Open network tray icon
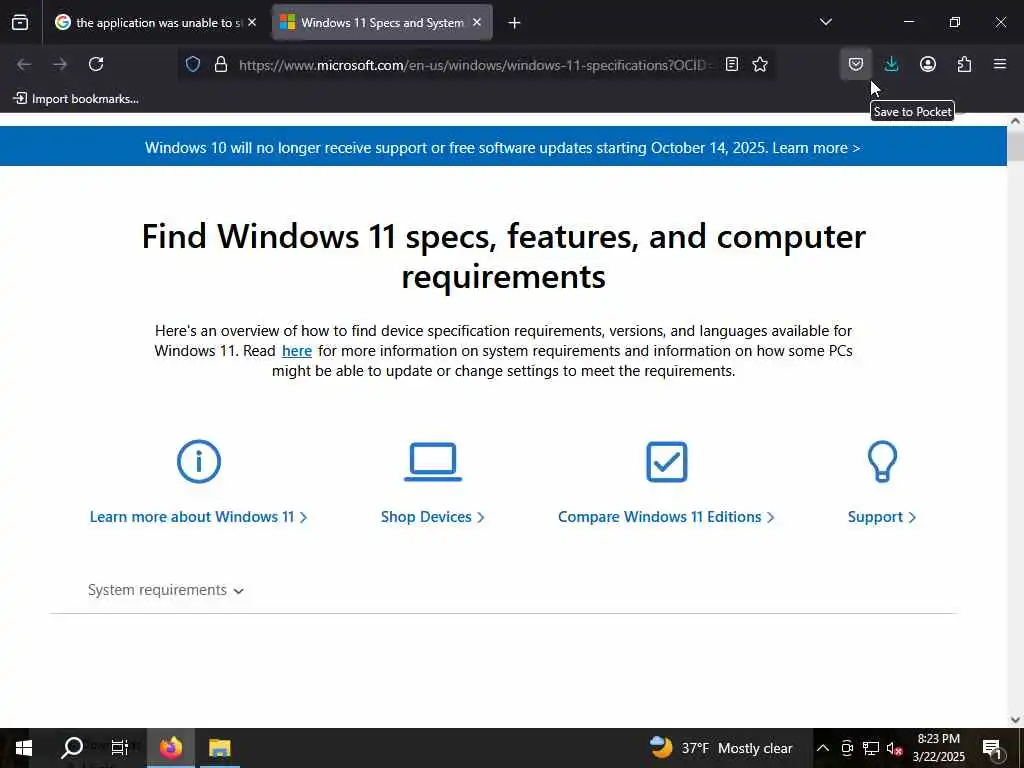Viewport: 1024px width, 768px height. pos(871,748)
